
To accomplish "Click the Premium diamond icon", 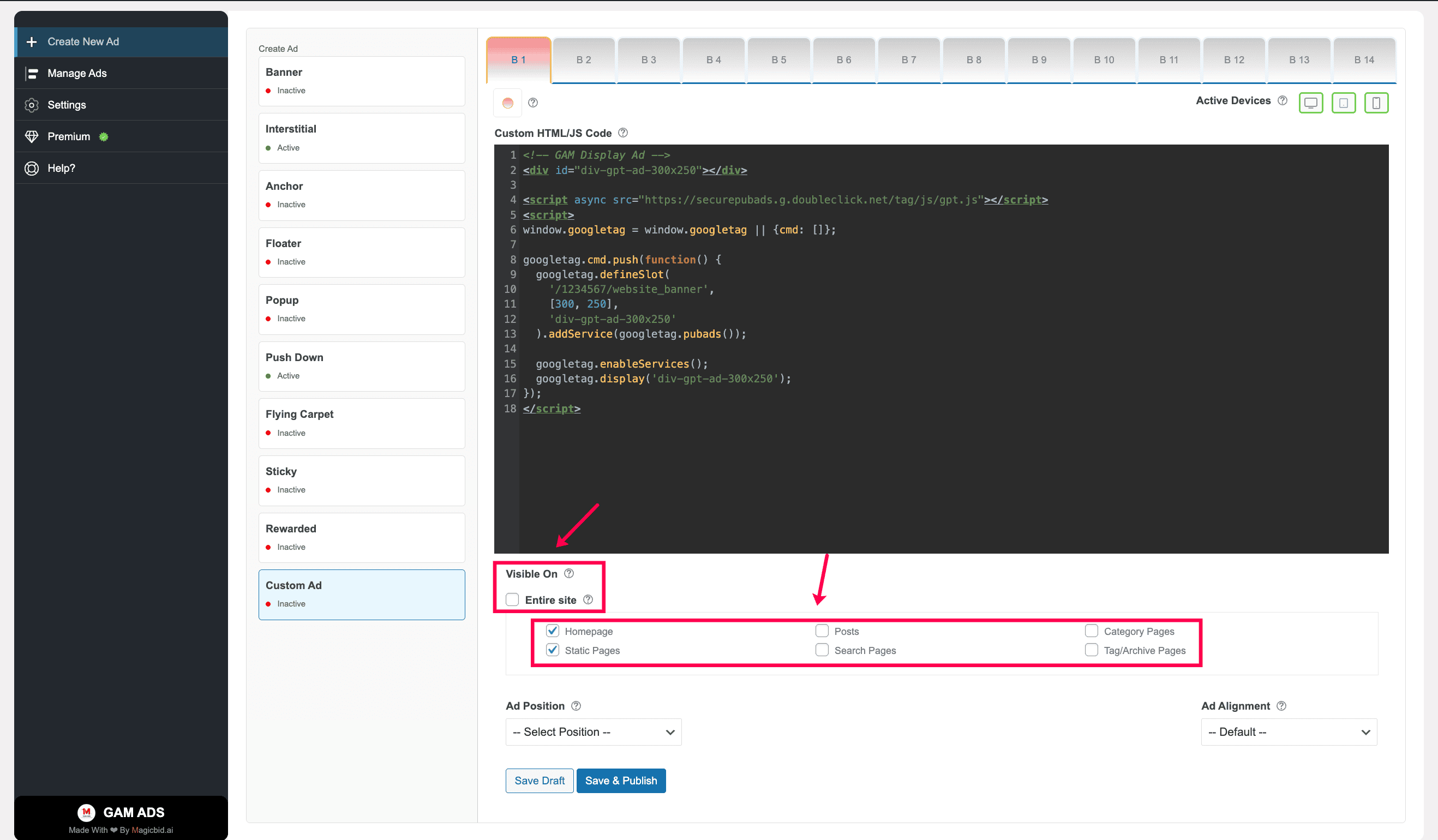I will 32,136.
